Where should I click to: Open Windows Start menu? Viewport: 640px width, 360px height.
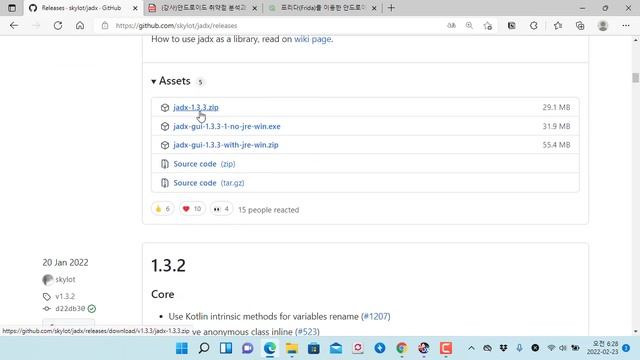tap(182, 348)
